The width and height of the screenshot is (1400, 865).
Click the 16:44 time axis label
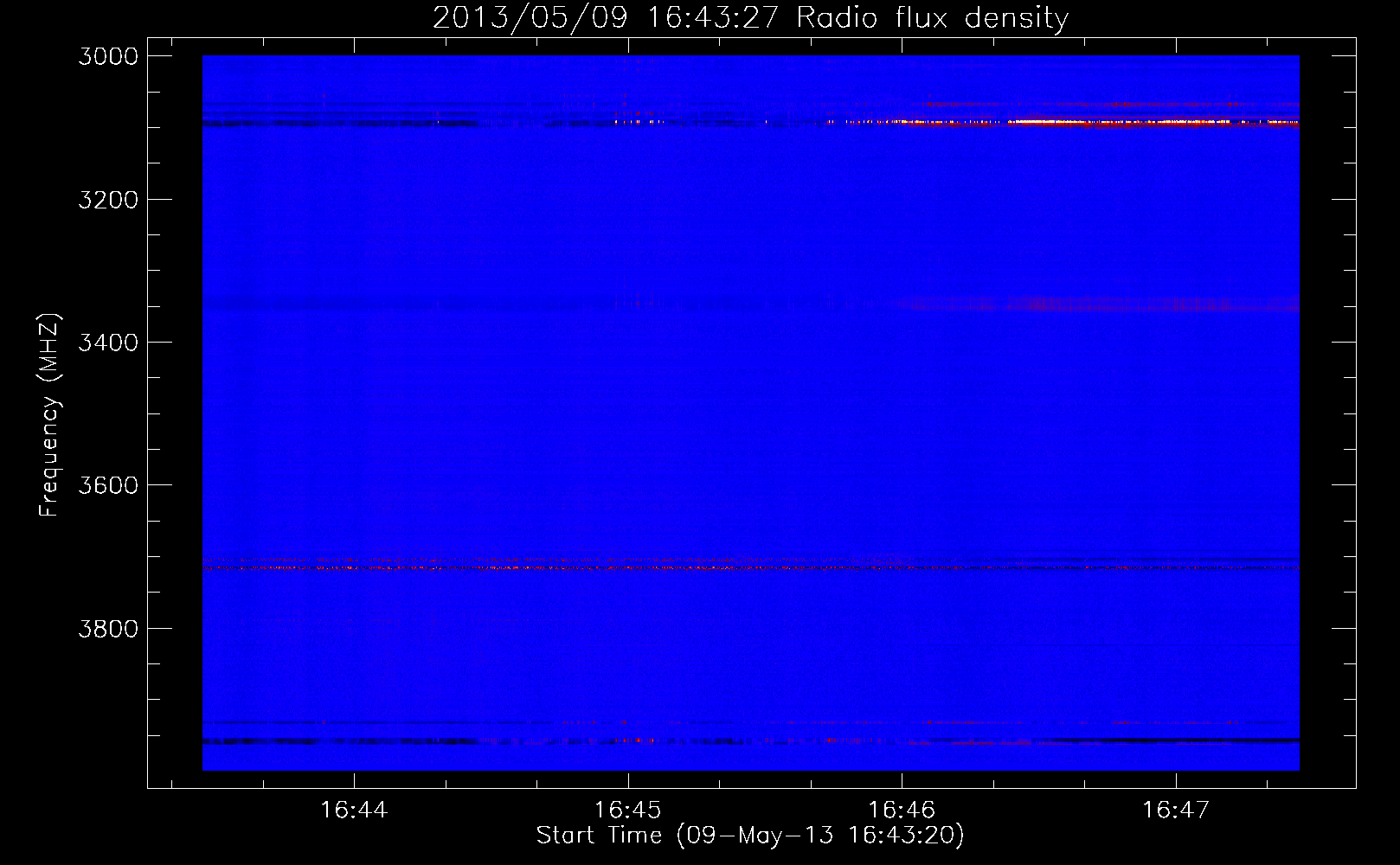354,810
